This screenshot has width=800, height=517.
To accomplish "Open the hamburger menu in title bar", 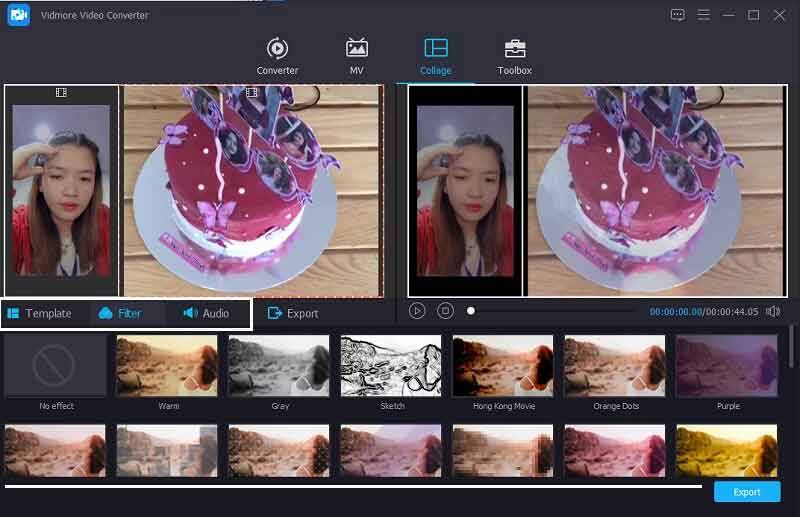I will click(704, 15).
